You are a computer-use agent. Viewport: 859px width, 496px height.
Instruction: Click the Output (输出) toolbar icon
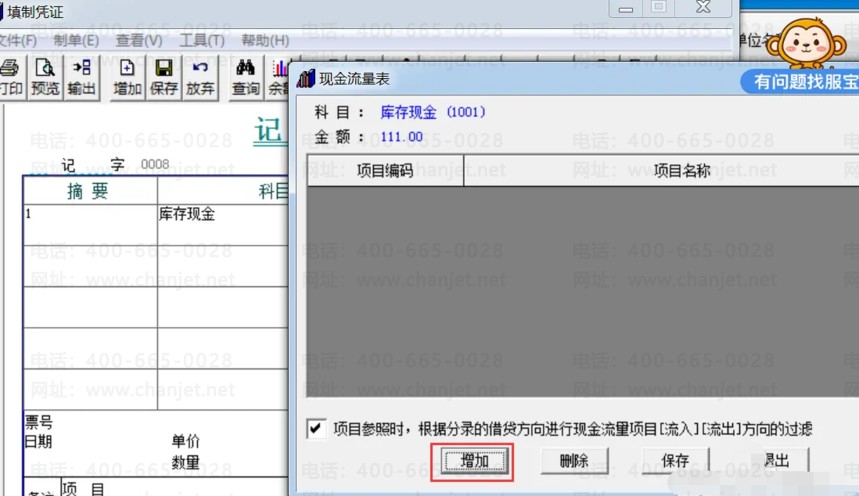pos(81,77)
